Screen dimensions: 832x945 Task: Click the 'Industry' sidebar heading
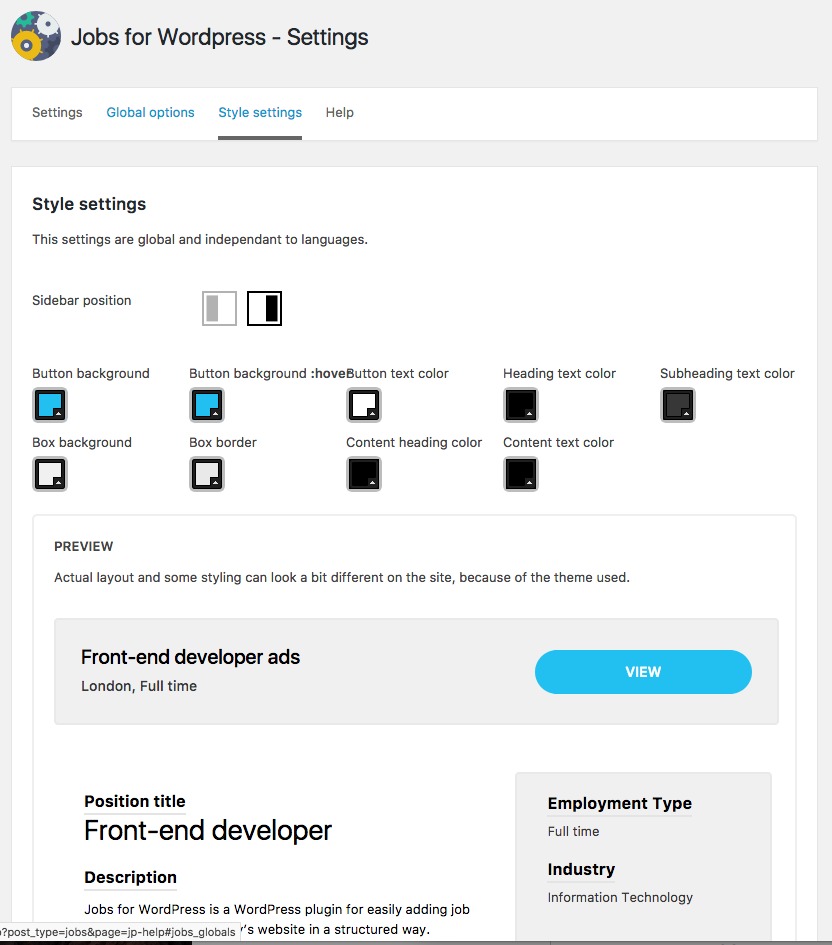click(581, 870)
